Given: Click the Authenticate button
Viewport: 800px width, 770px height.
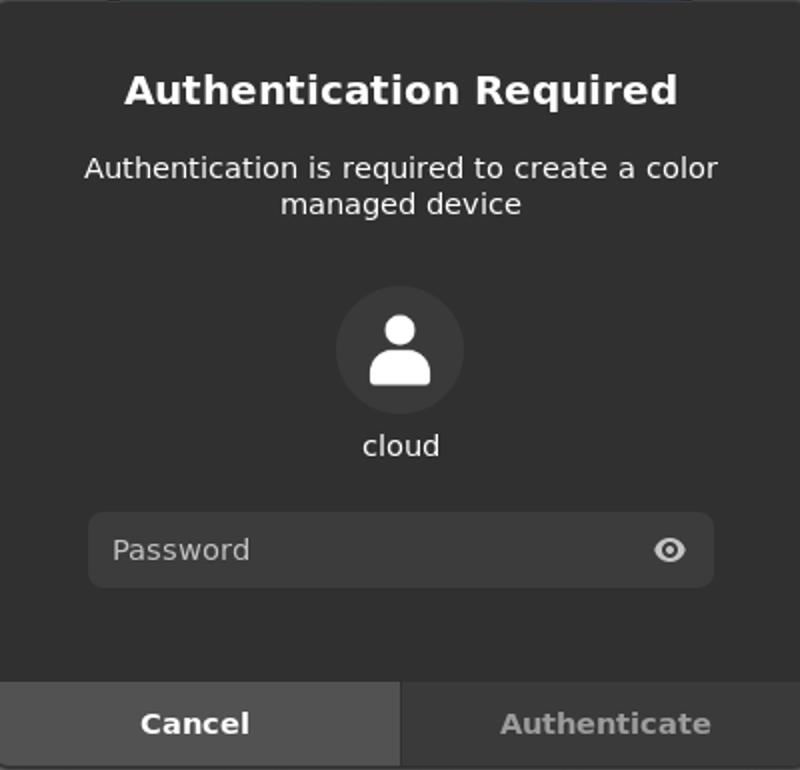Looking at the screenshot, I should [x=604, y=724].
